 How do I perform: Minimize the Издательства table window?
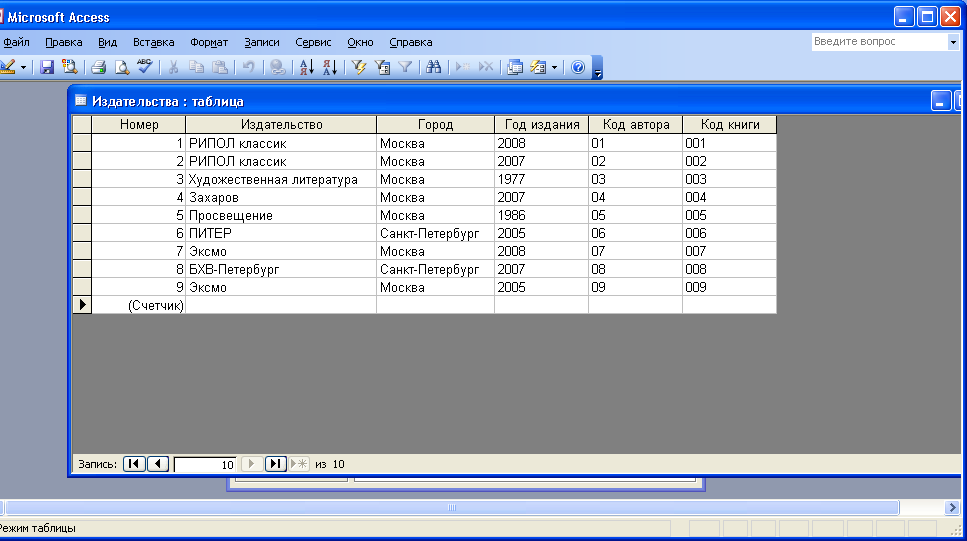(940, 101)
